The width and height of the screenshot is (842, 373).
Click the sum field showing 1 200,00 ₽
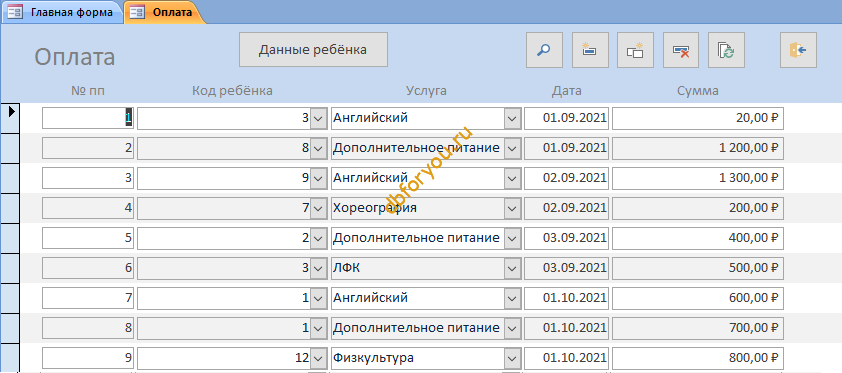click(698, 148)
